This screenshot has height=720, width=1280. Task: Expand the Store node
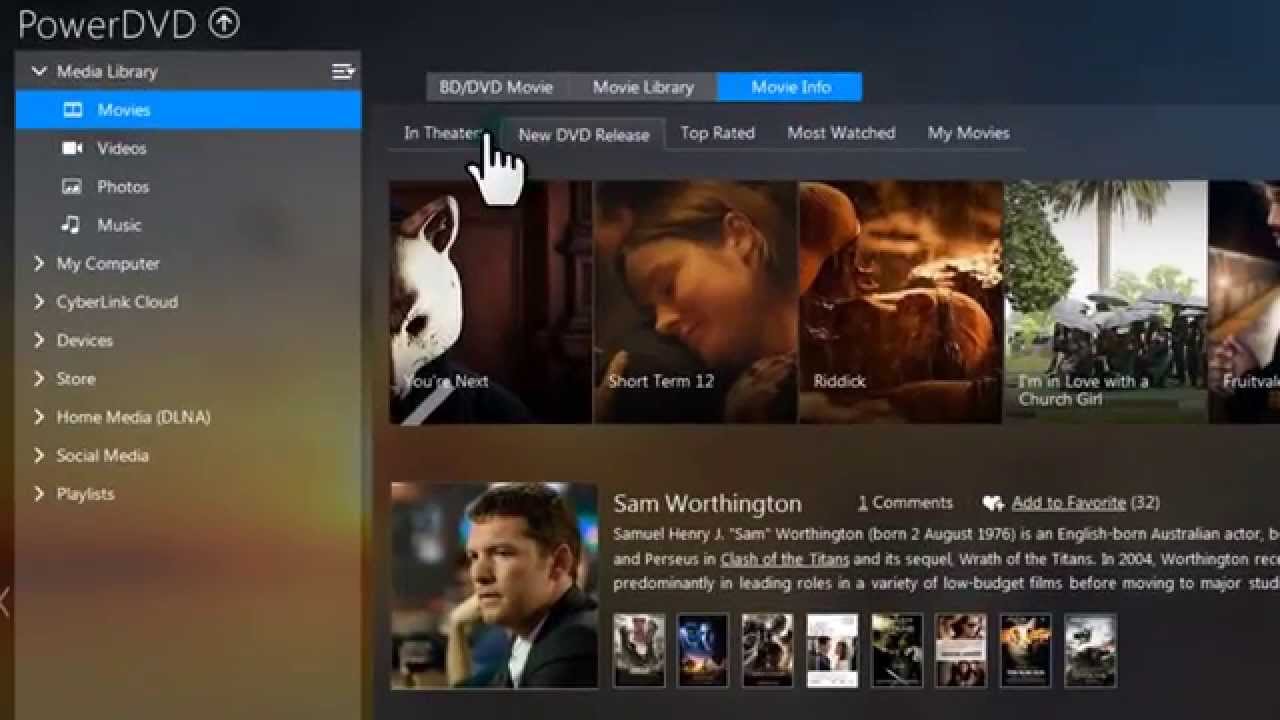click(x=39, y=378)
